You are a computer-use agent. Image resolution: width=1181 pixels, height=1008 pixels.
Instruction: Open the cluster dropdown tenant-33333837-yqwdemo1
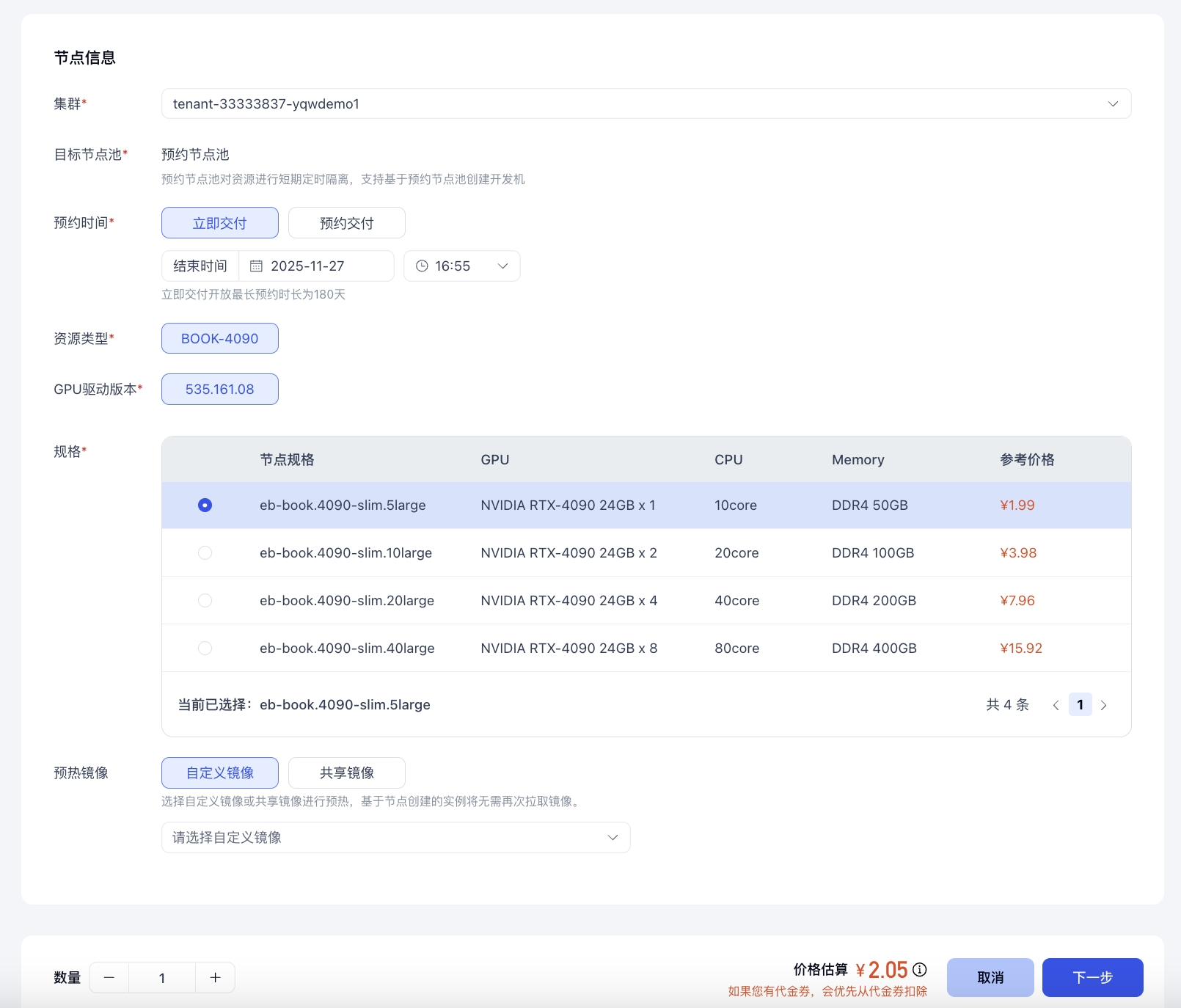(x=646, y=104)
